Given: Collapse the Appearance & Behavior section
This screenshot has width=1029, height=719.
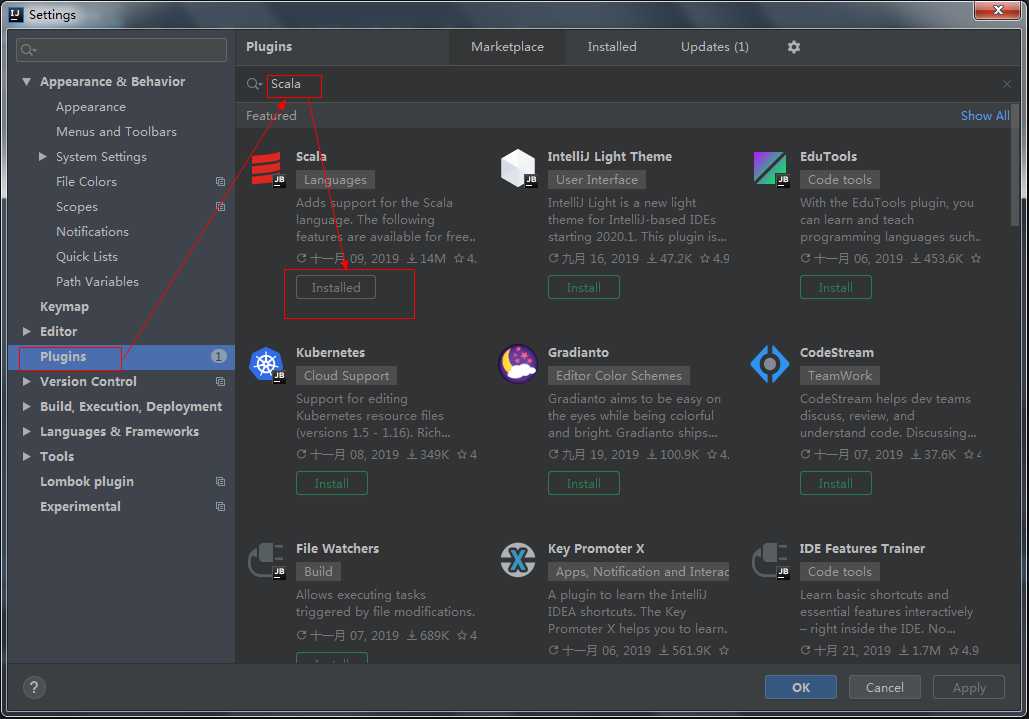Looking at the screenshot, I should 26,81.
